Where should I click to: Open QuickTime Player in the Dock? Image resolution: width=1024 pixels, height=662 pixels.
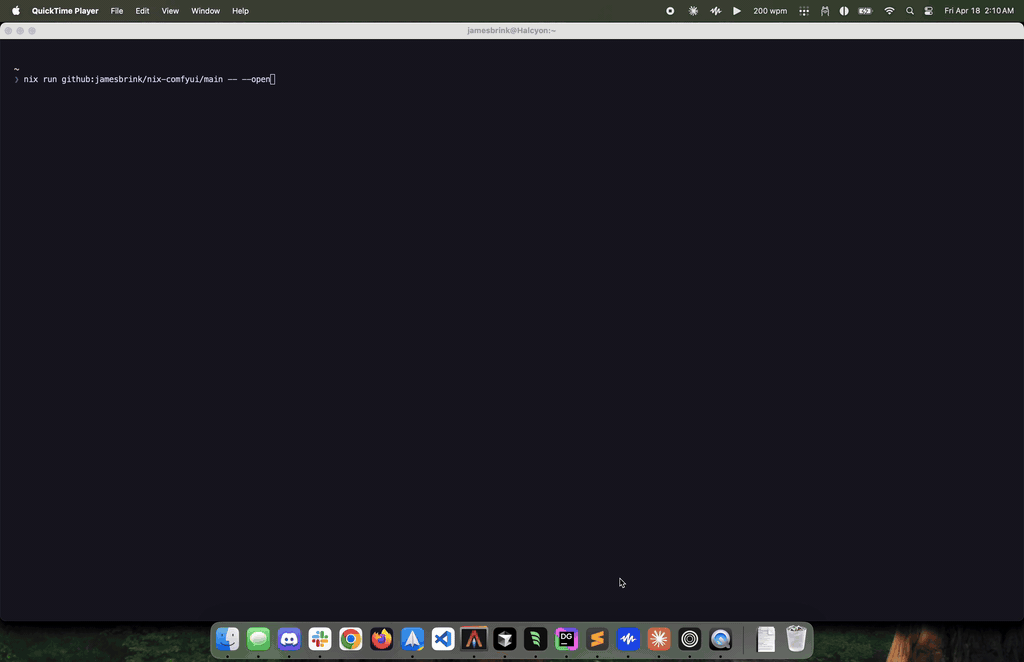click(720, 639)
